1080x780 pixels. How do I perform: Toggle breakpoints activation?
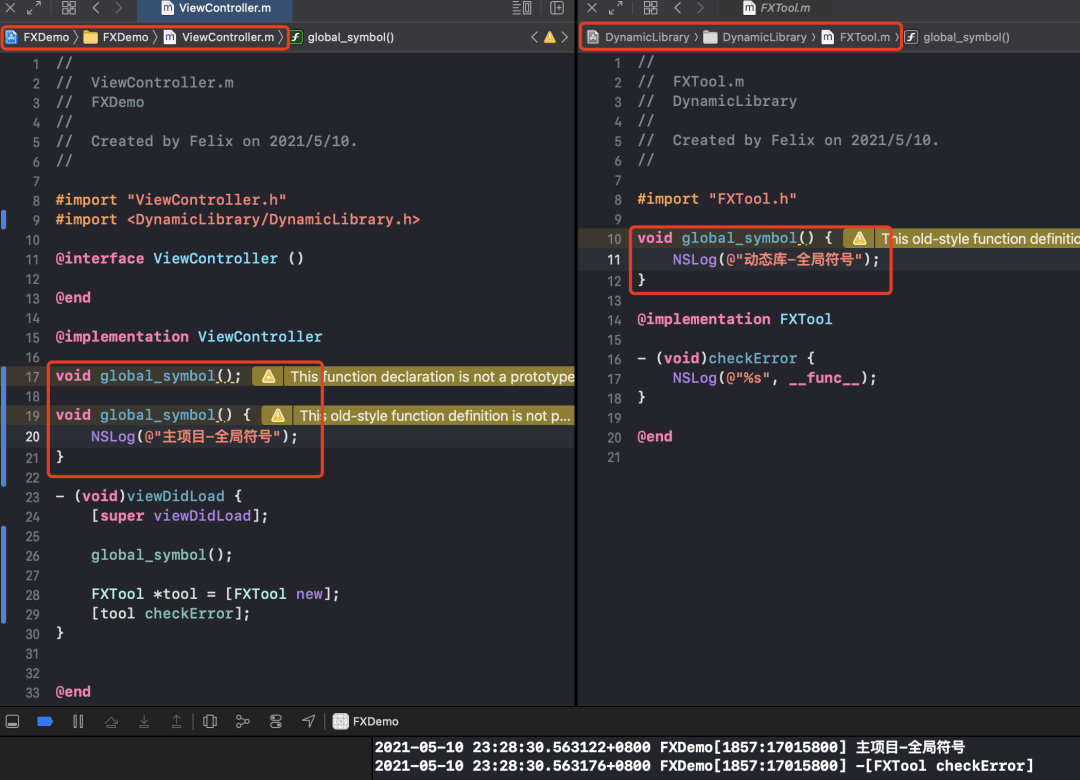click(x=45, y=721)
